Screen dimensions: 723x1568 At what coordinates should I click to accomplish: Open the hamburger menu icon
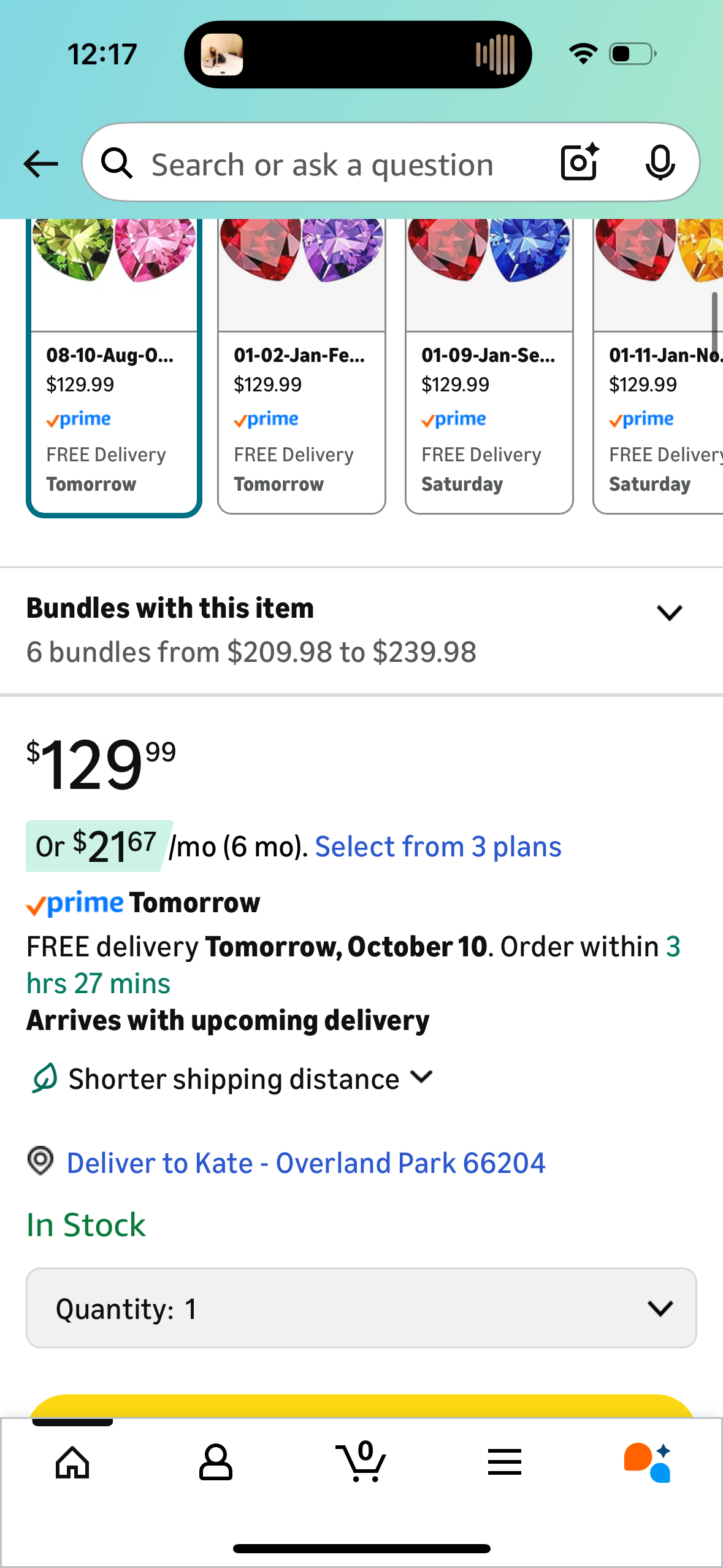point(505,1462)
